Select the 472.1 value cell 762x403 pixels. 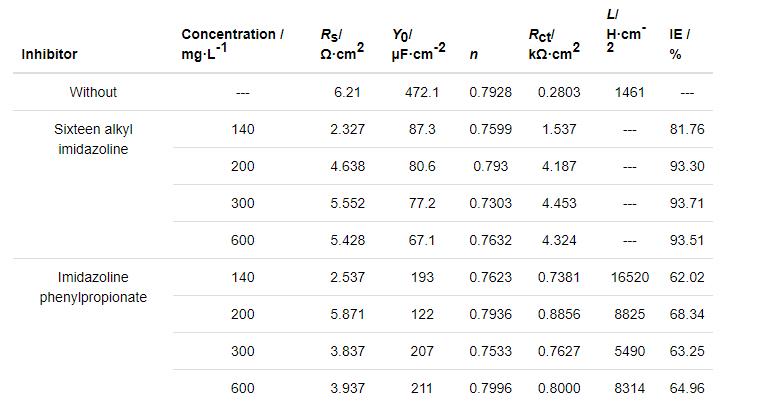click(x=421, y=92)
